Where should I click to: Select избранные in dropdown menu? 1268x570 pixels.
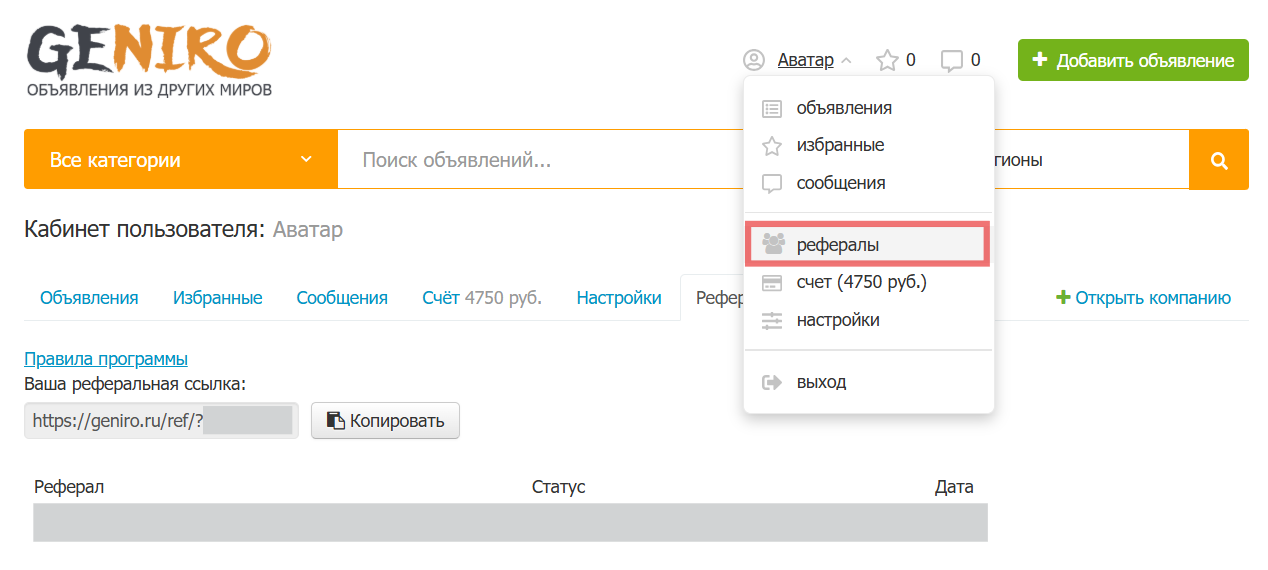click(868, 146)
